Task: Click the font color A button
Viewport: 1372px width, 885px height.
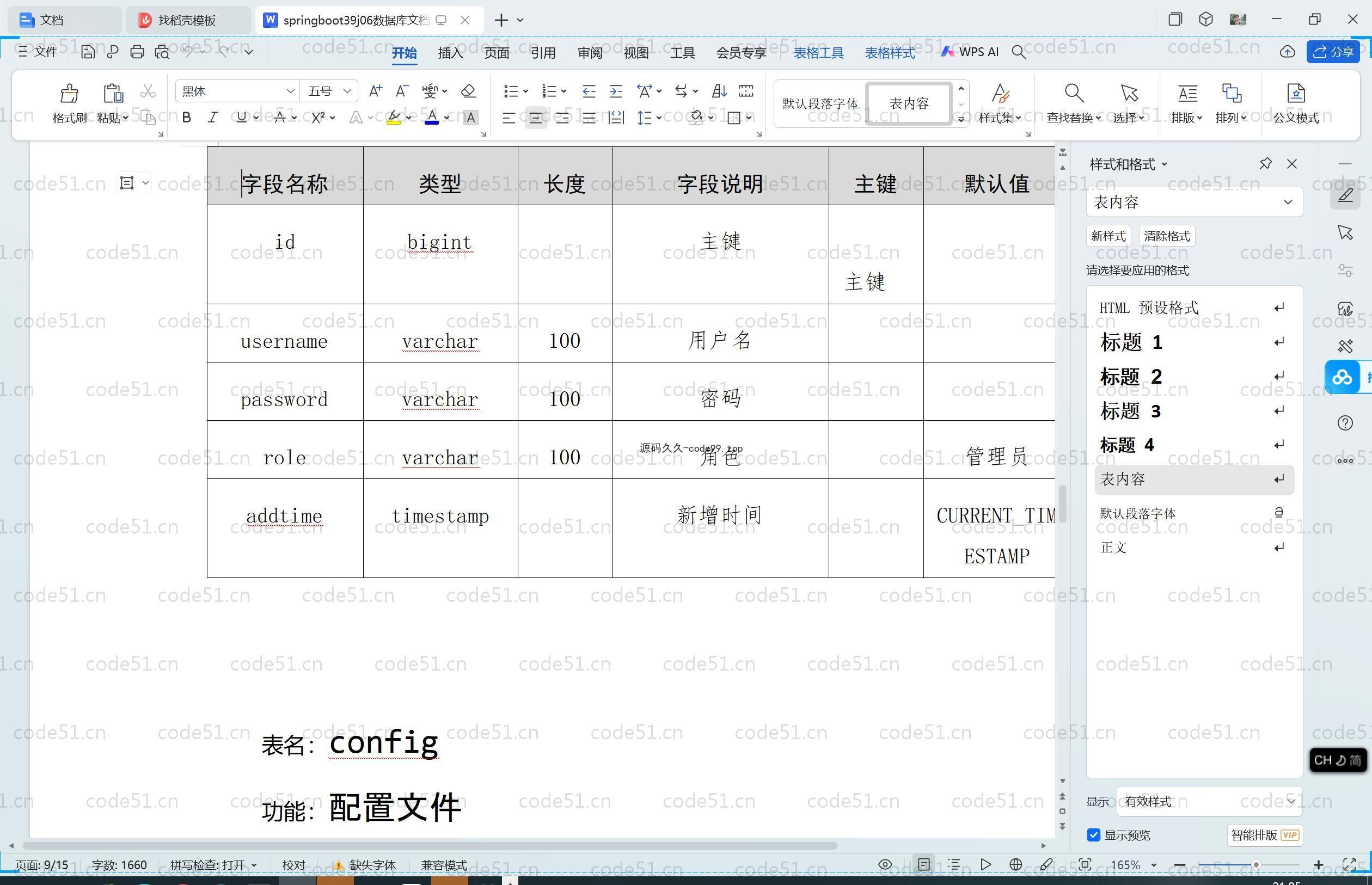Action: pyautogui.click(x=432, y=118)
